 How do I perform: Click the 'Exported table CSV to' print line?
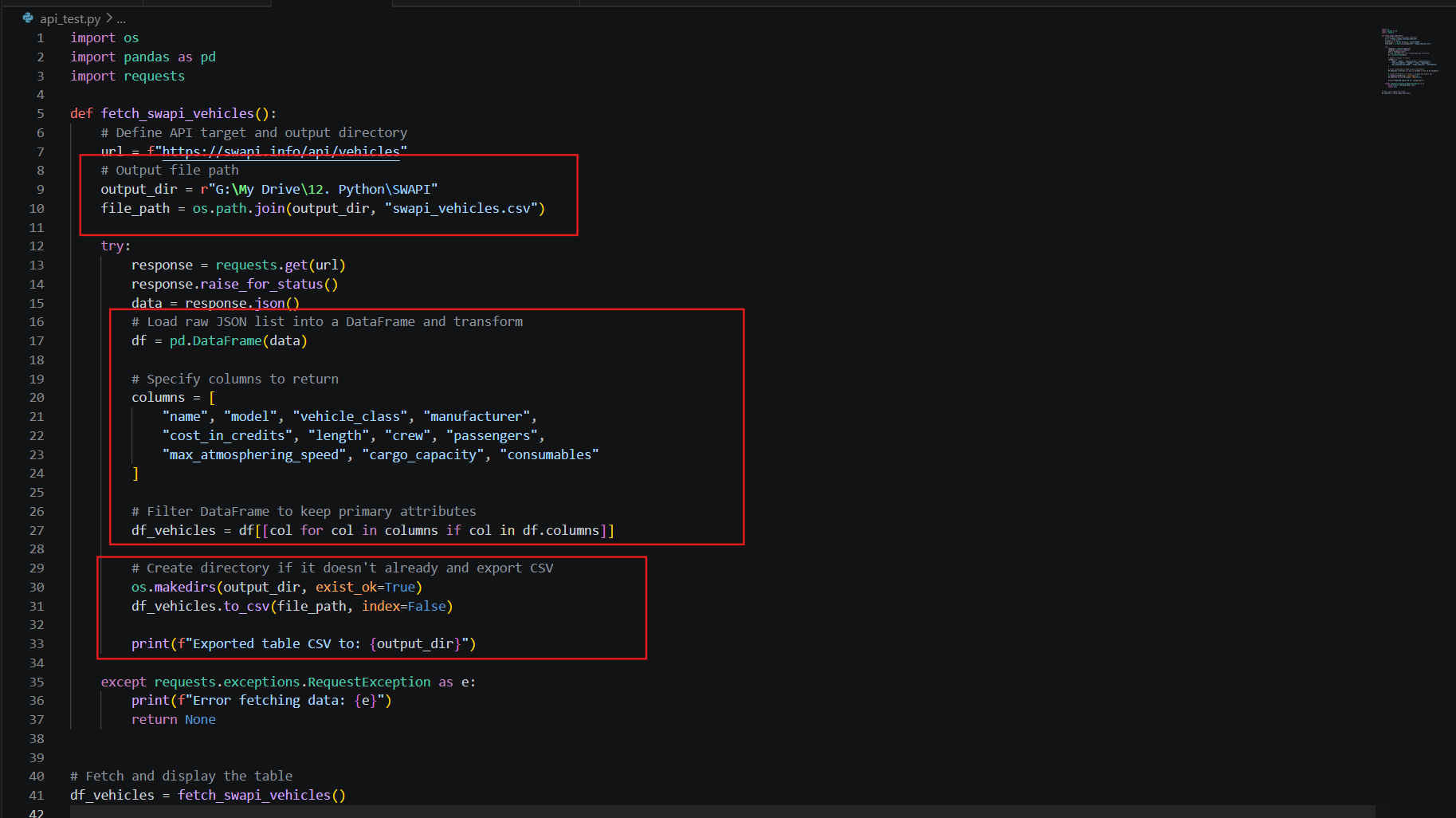point(304,643)
